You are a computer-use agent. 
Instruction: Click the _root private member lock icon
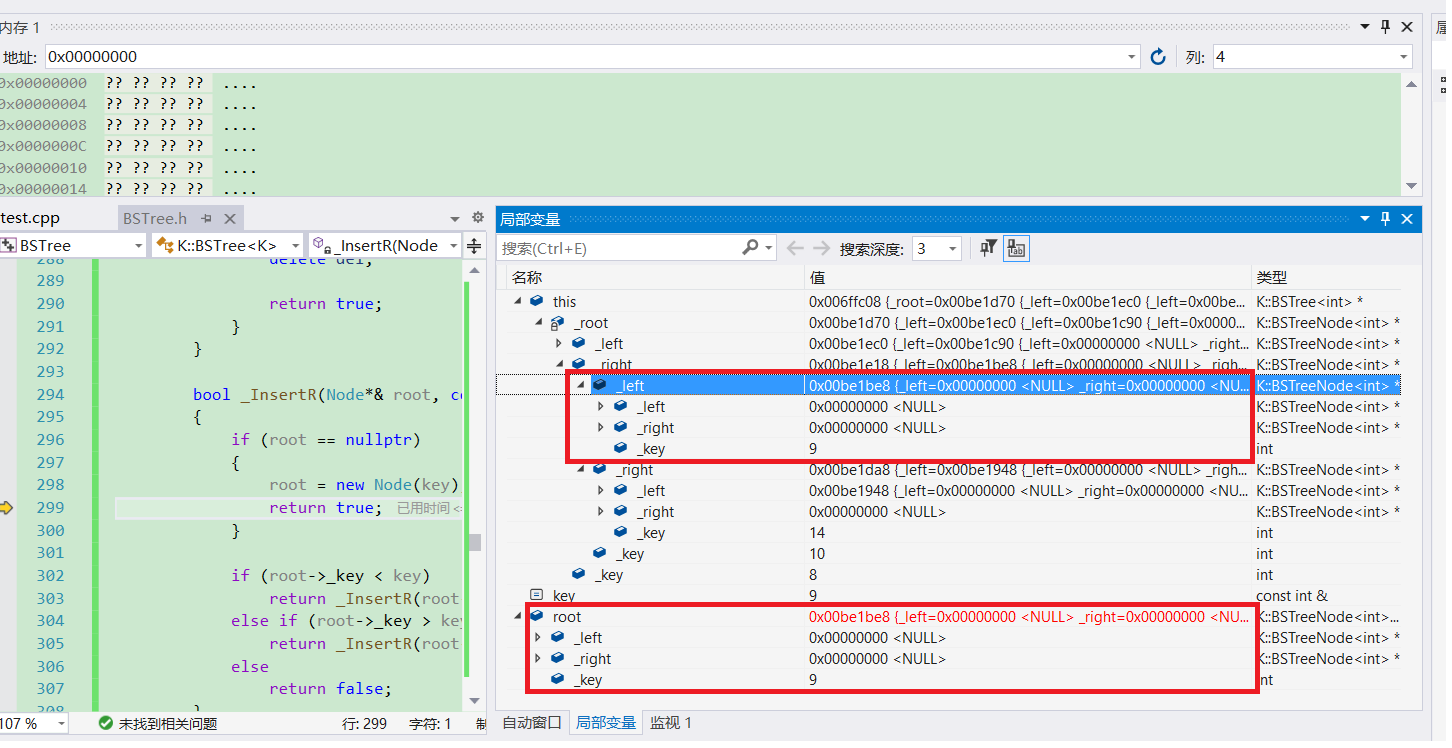click(558, 322)
